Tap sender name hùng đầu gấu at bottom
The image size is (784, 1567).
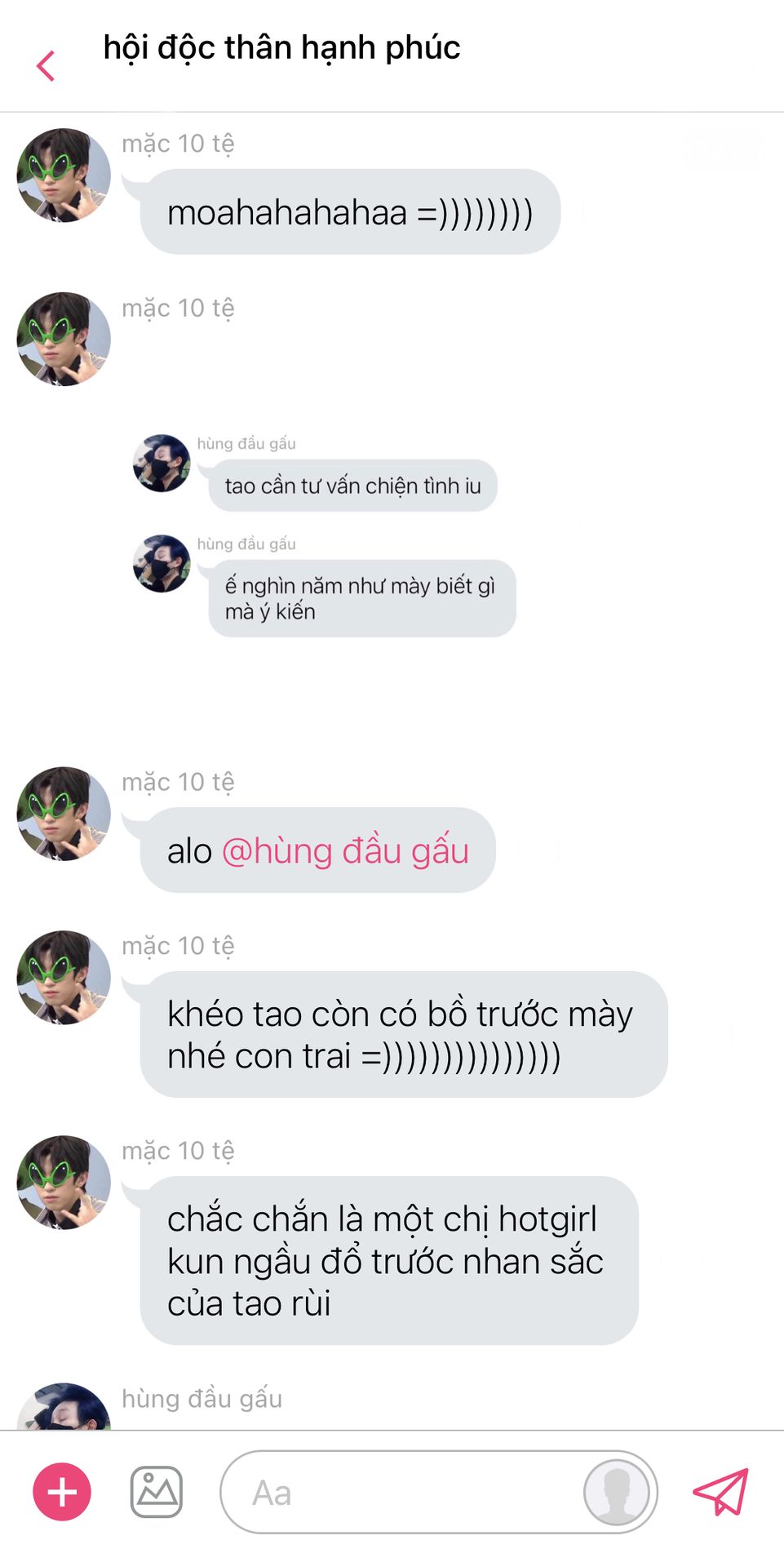point(202,1399)
